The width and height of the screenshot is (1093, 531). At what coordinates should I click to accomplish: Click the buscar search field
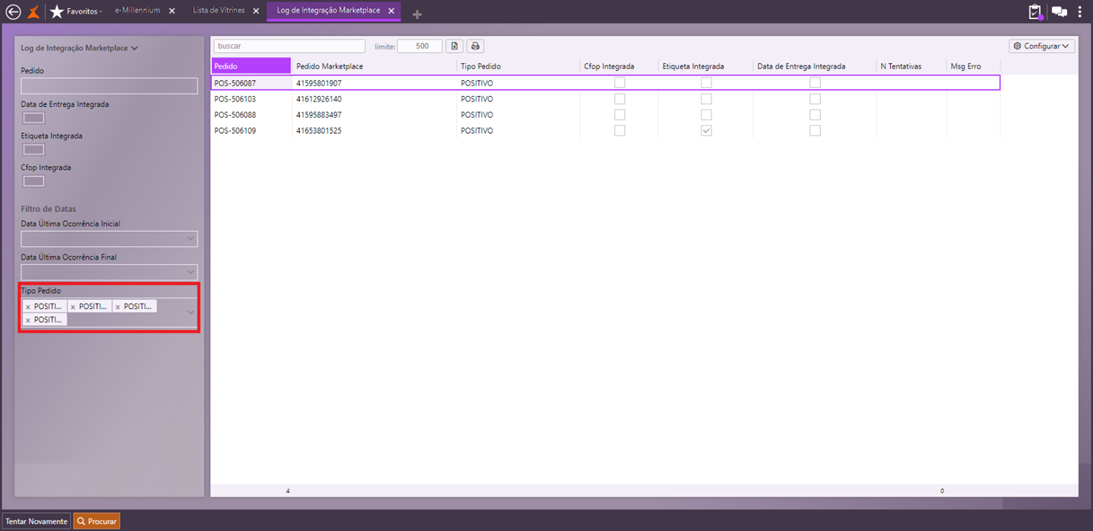click(289, 46)
